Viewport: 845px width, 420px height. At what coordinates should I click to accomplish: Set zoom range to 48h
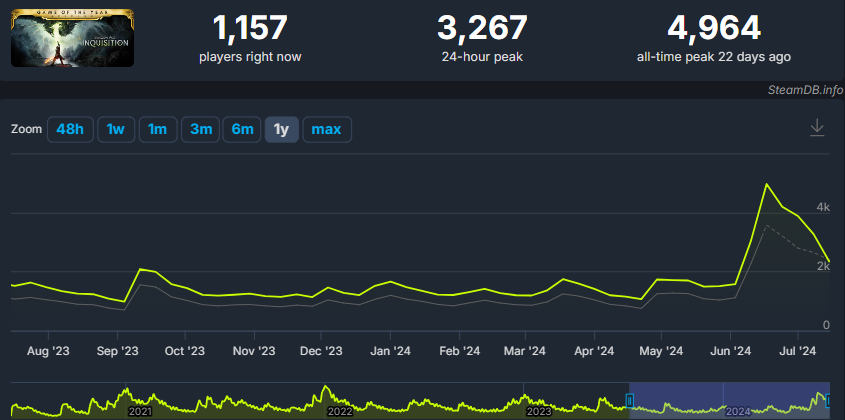[x=69, y=129]
